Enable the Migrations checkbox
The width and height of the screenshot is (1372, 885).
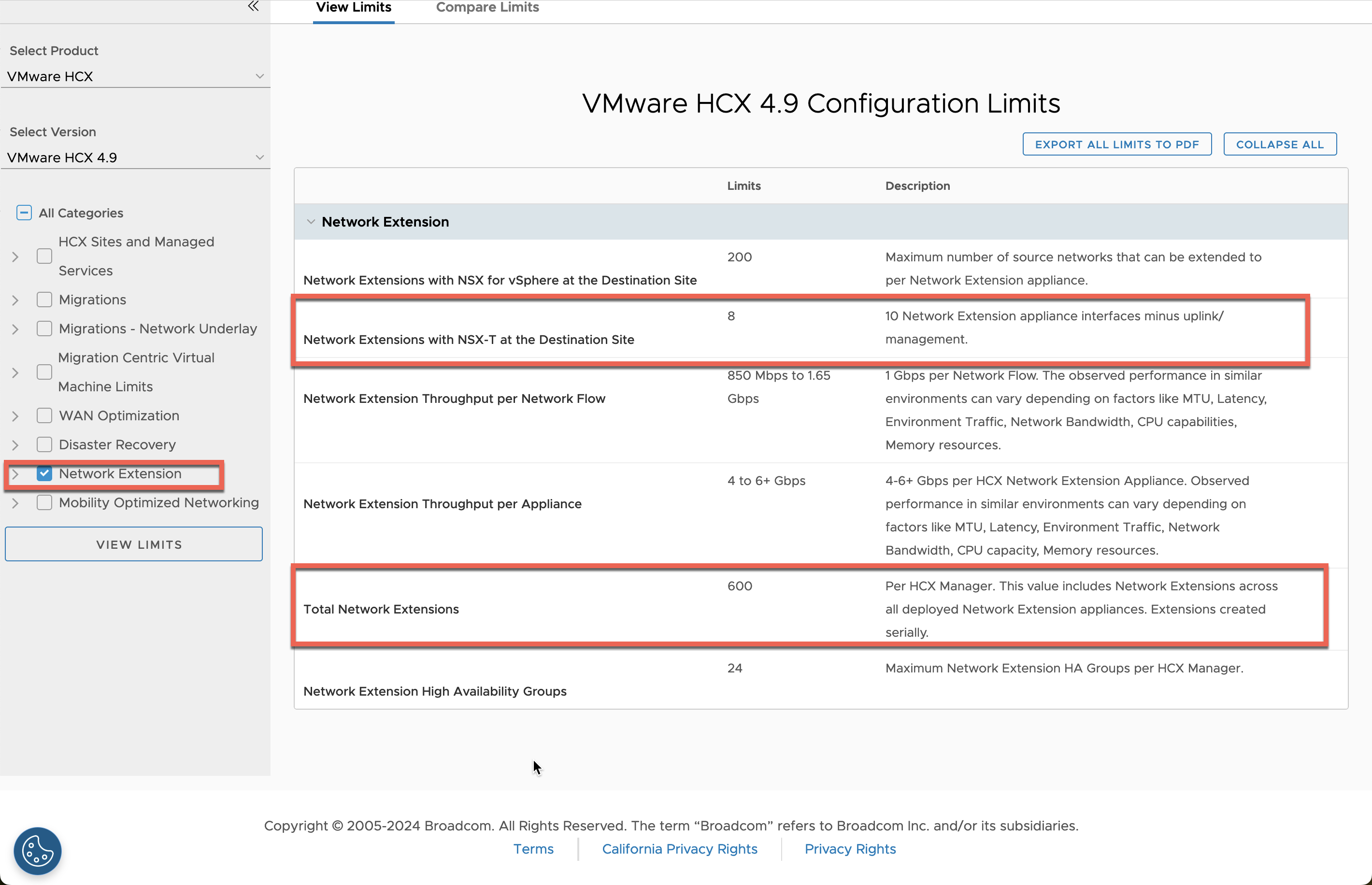pos(44,300)
